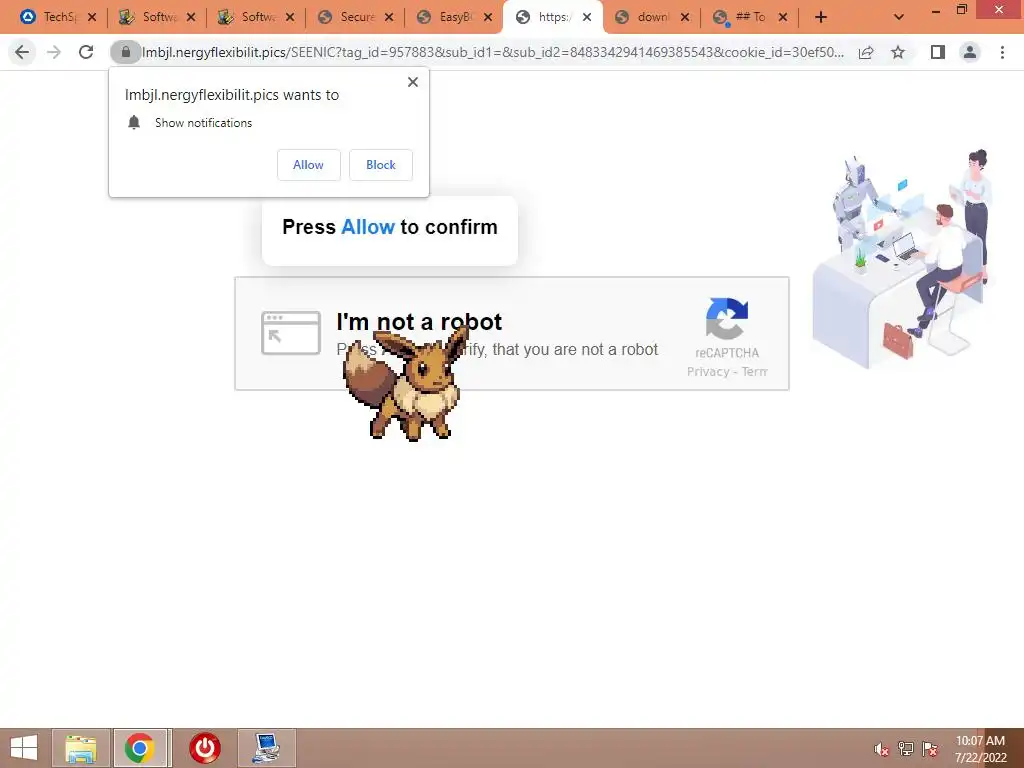Close the EasyB tab
This screenshot has width=1024, height=768.
488,18
